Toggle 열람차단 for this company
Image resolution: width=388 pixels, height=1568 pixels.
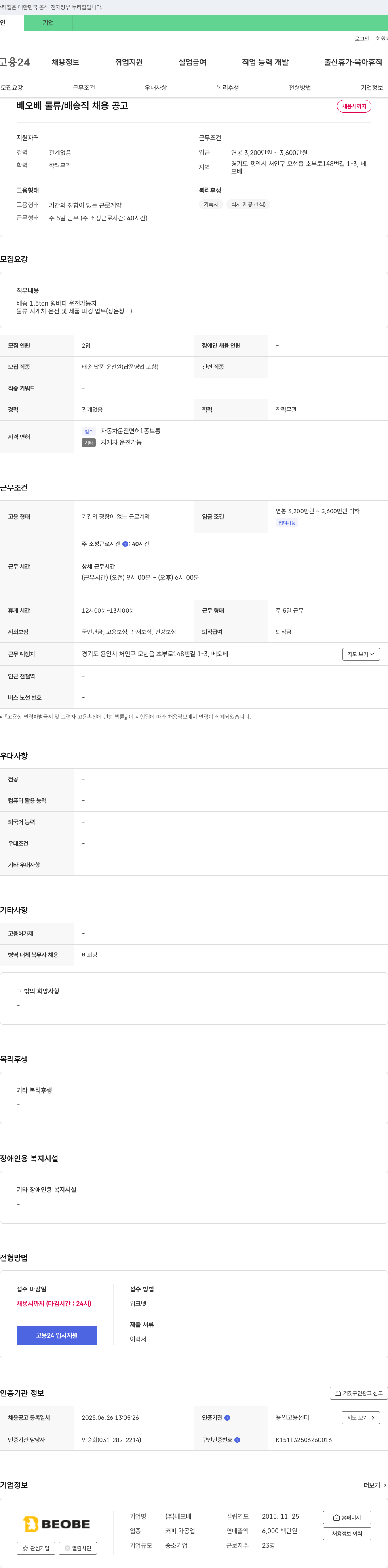click(x=77, y=1548)
